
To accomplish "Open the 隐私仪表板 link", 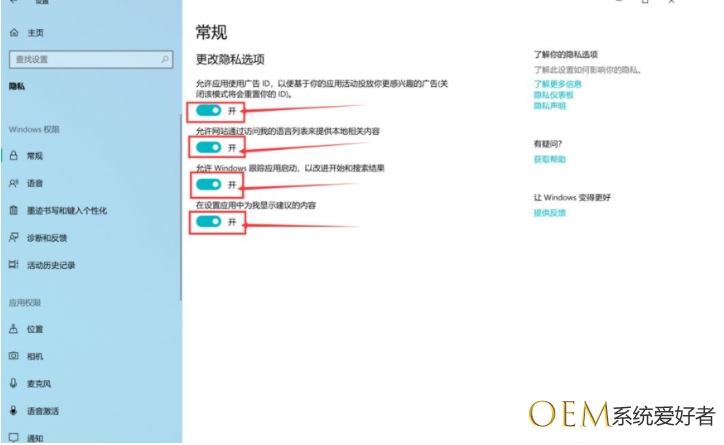I will (553, 95).
